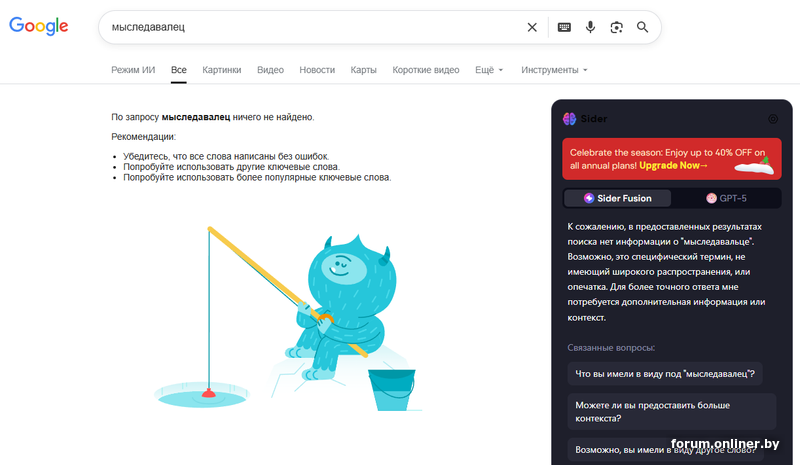Select the Все tab
The height and width of the screenshot is (465, 800).
tap(179, 70)
